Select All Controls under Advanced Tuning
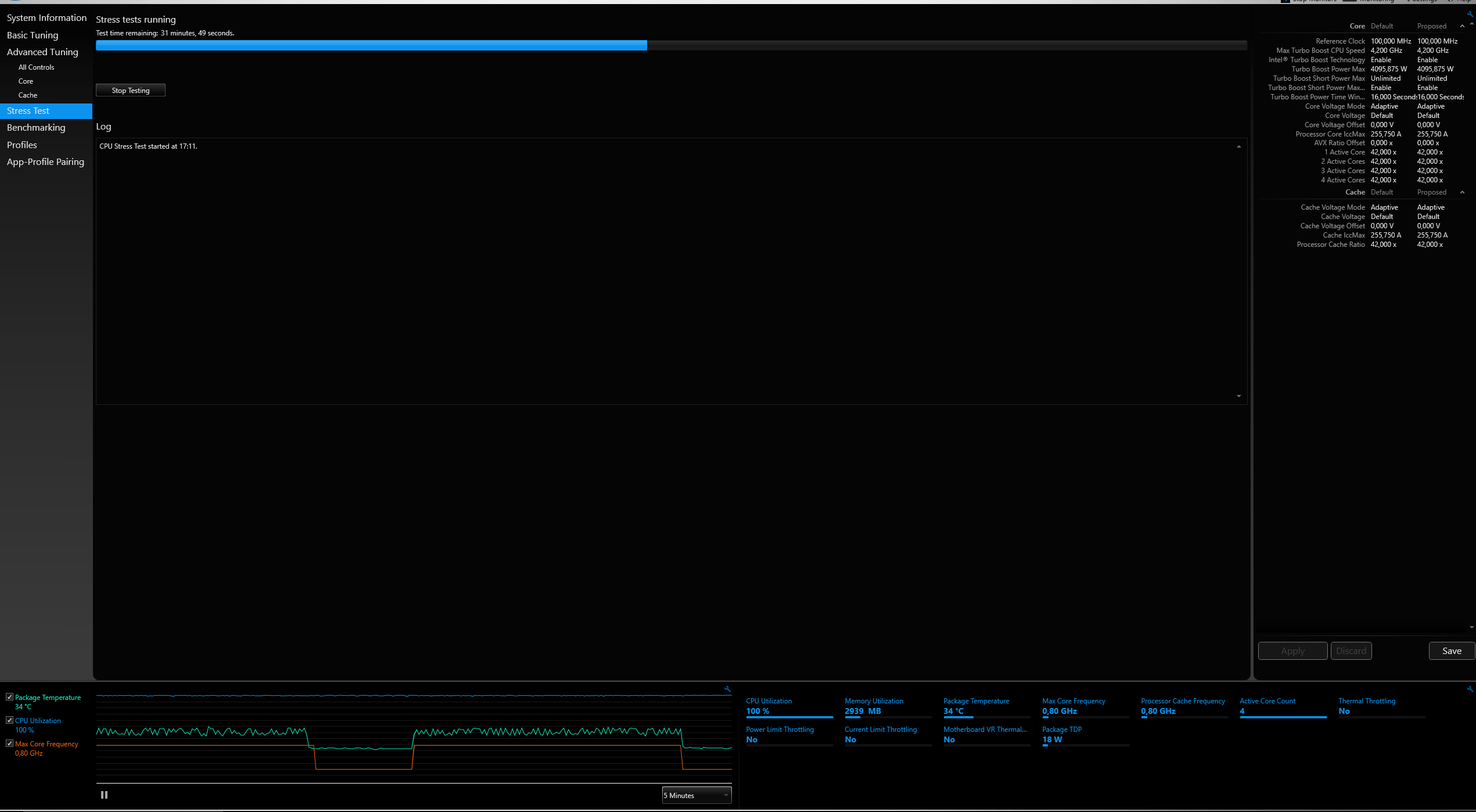Screen dimensions: 1476x812 click(36, 67)
